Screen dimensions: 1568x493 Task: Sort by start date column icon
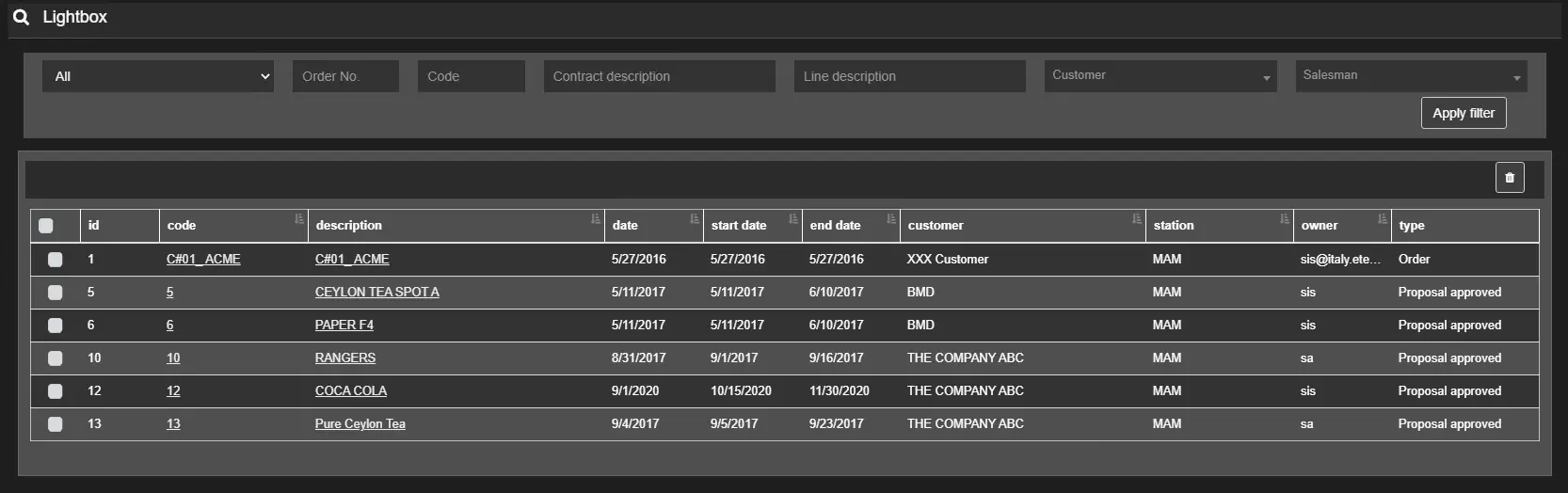[792, 219]
